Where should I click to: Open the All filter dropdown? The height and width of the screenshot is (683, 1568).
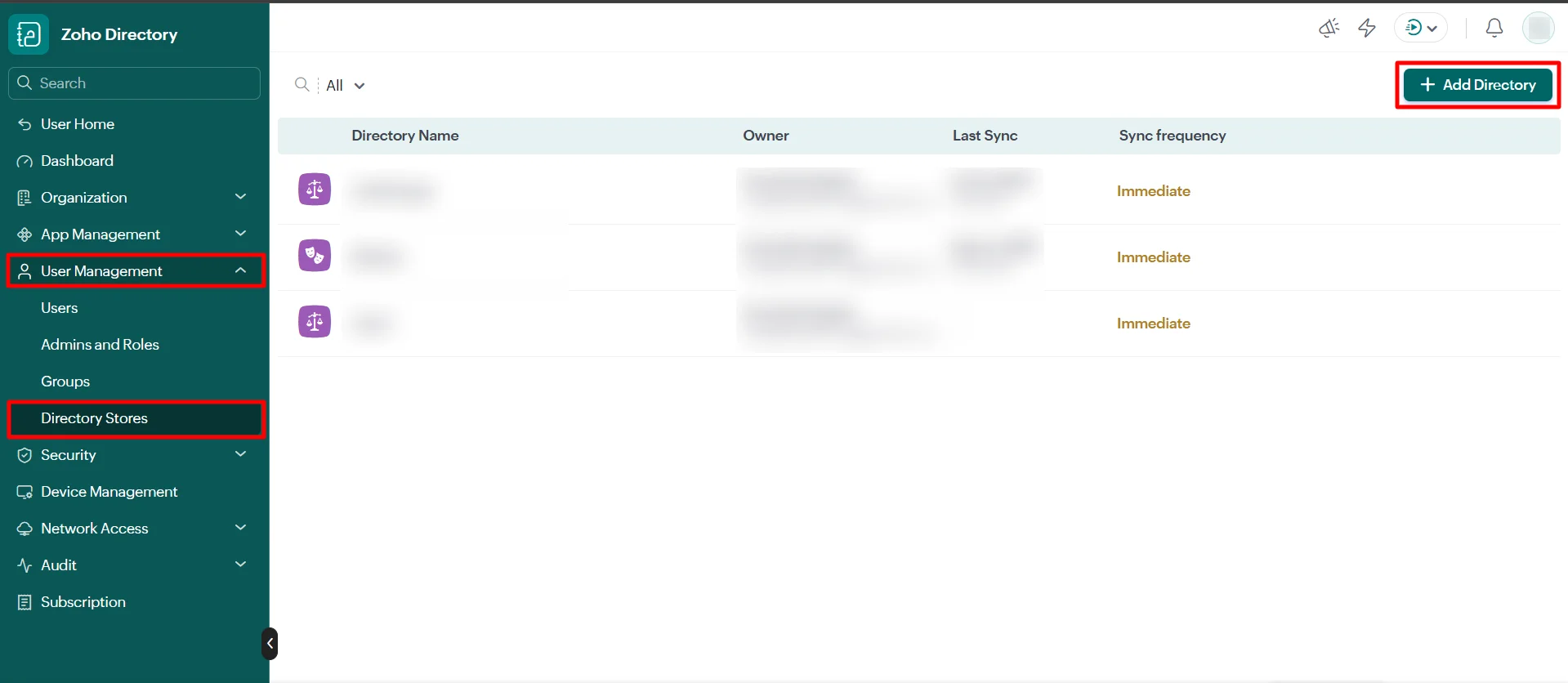346,85
